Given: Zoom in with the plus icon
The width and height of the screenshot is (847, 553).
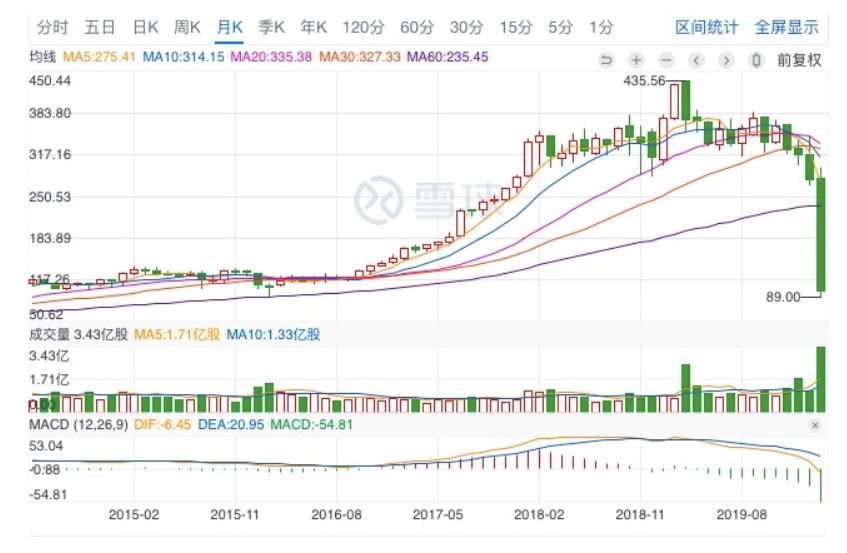Looking at the screenshot, I should coord(636,60).
